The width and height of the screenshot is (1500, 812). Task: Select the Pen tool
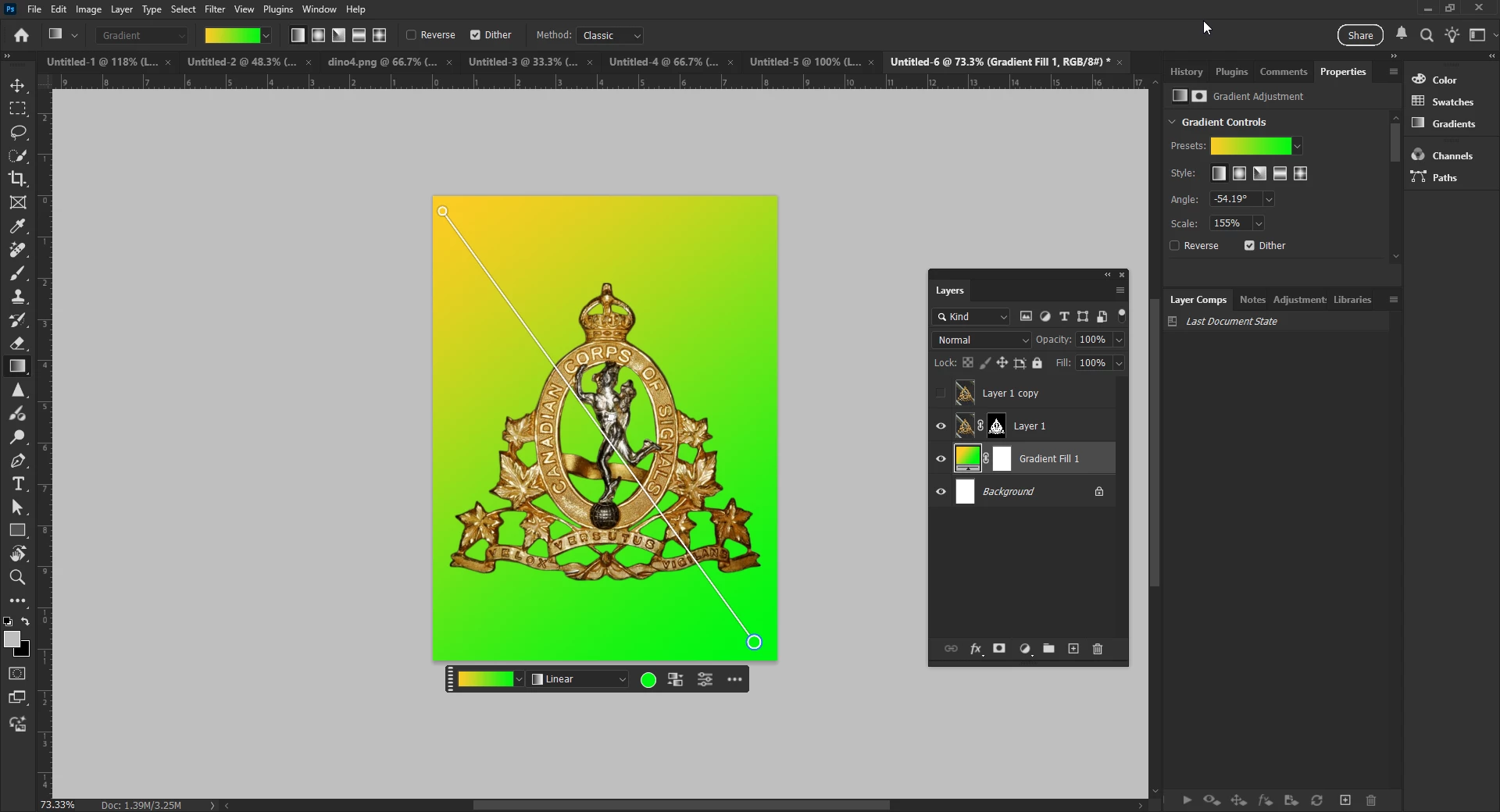coord(17,461)
